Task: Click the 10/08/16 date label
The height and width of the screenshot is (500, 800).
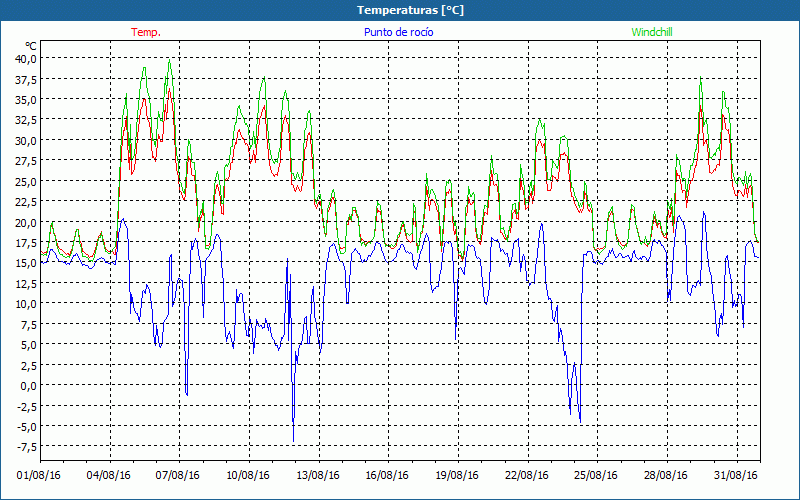Action: point(248,475)
